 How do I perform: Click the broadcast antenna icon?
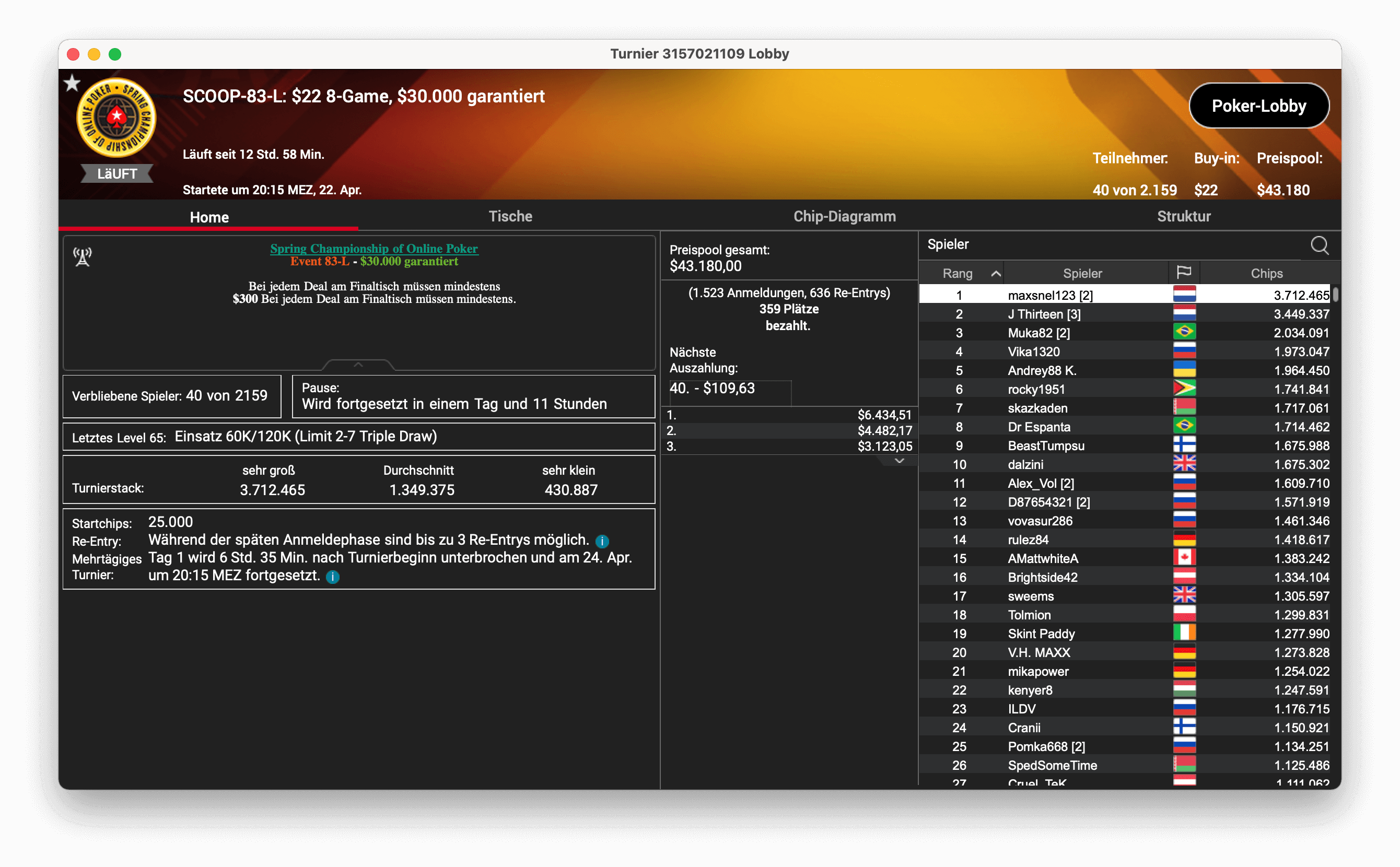pos(83,257)
